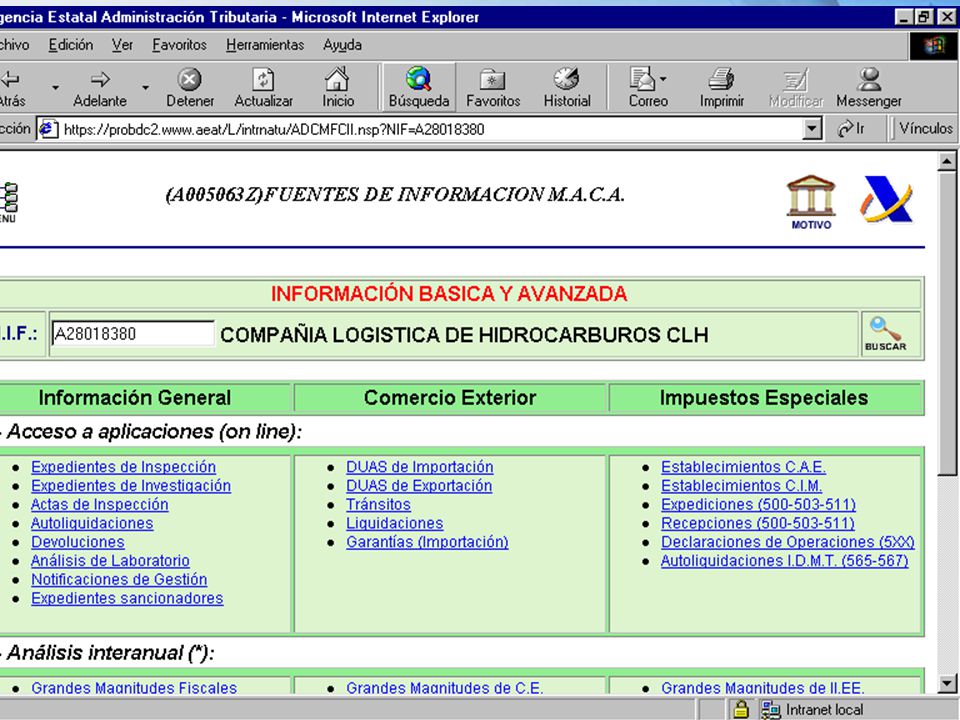The height and width of the screenshot is (720, 960).
Task: Open Expediciones (500-503-511) link
Action: point(758,504)
